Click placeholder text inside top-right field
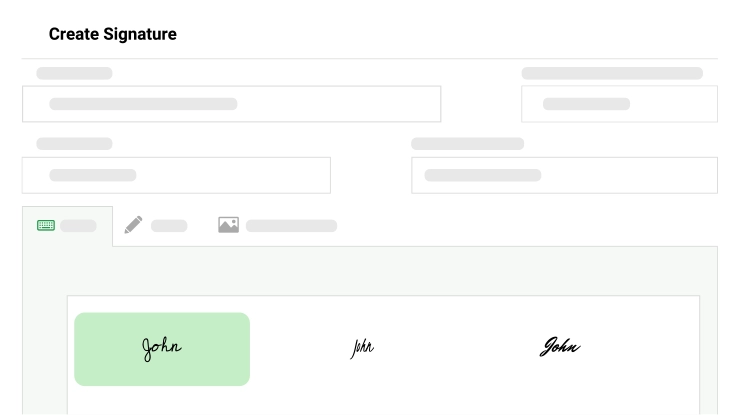The height and width of the screenshot is (415, 739). click(586, 104)
